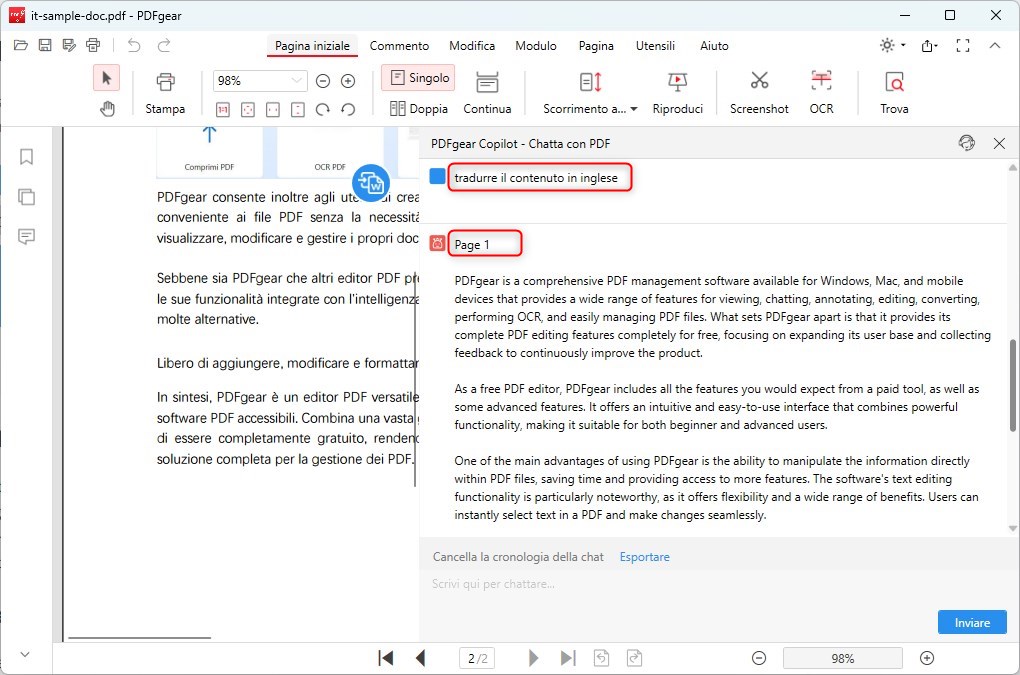Open the page thumbnails sidebar panel
The height and width of the screenshot is (675, 1020).
coord(26,196)
